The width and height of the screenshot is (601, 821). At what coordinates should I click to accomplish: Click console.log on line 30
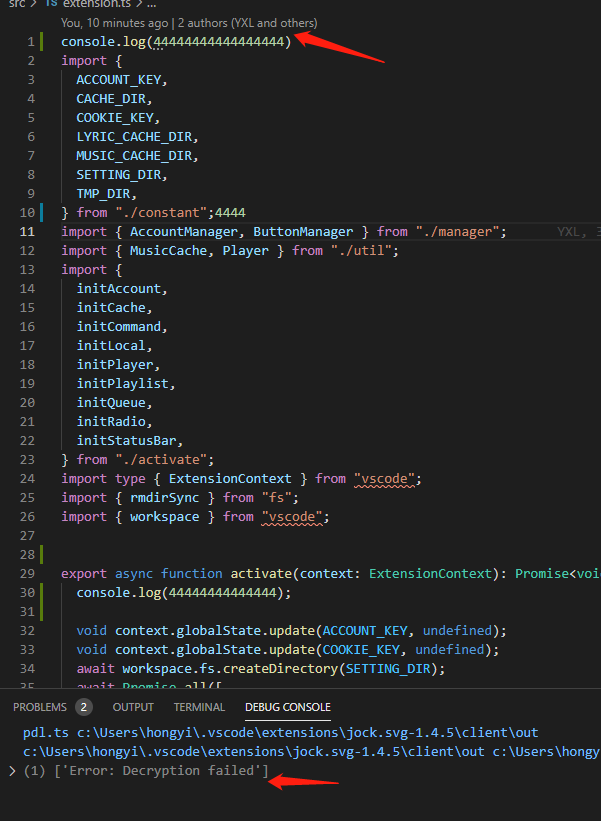(118, 592)
